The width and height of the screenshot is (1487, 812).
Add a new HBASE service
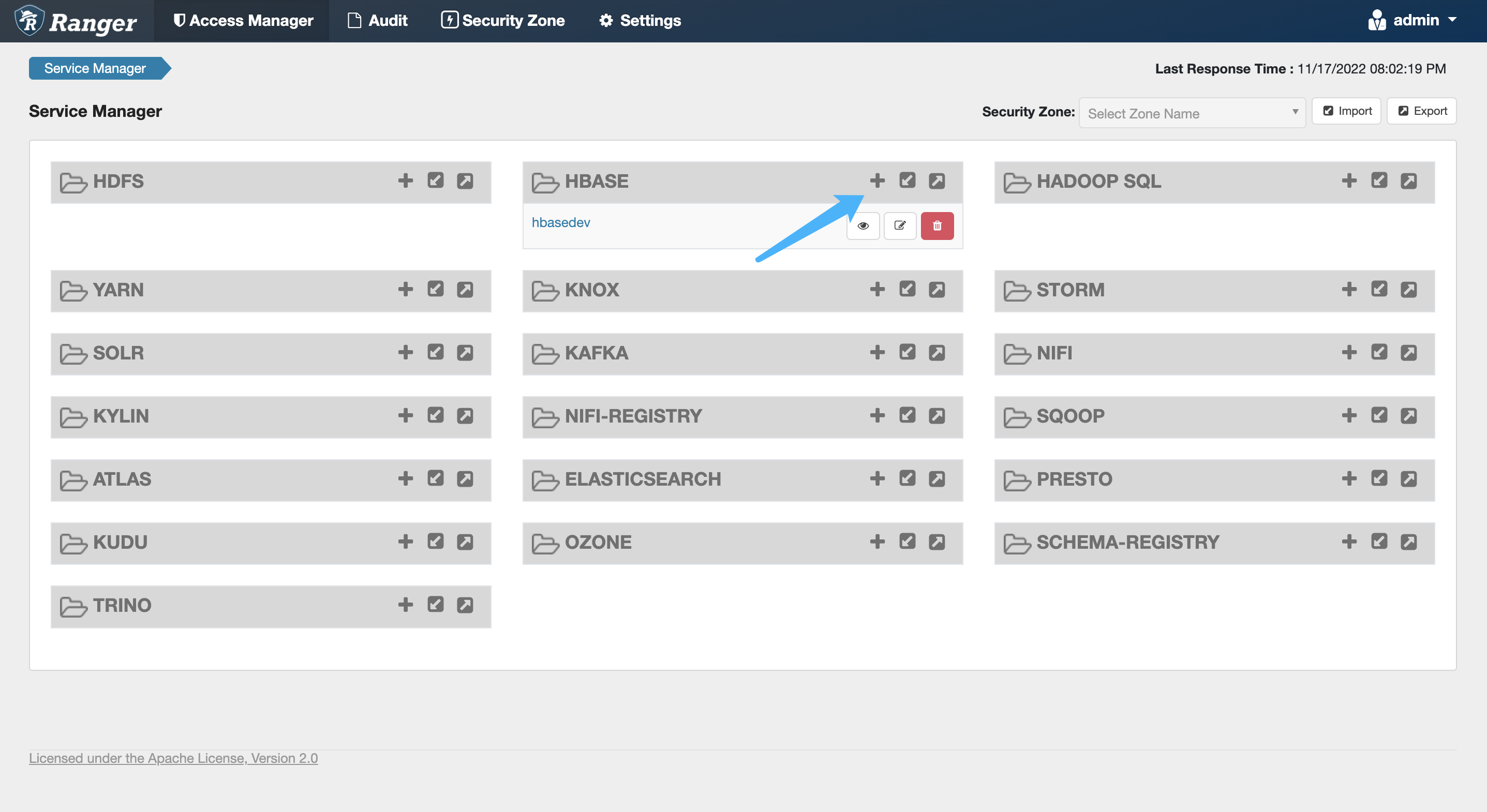pos(877,181)
